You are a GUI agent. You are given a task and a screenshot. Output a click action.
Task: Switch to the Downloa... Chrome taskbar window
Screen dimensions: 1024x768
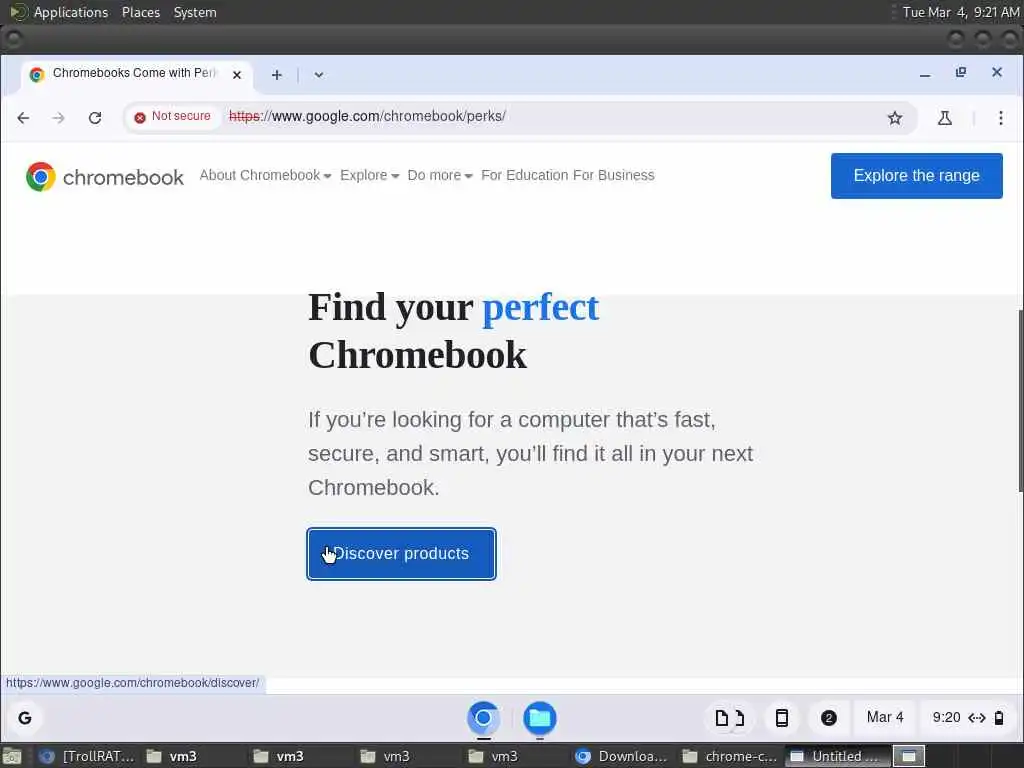(x=620, y=756)
